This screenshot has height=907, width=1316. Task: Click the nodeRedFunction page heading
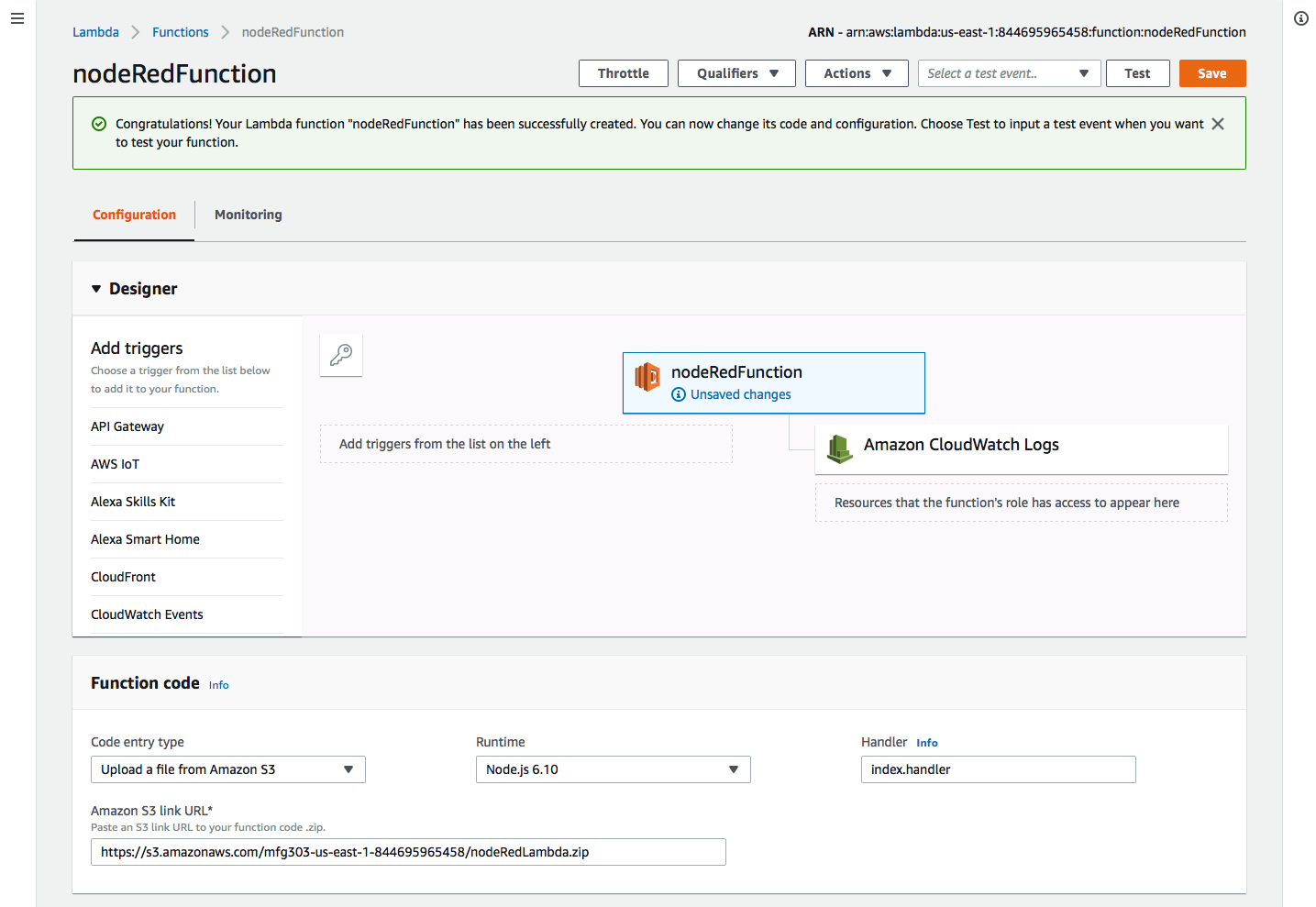pos(174,73)
